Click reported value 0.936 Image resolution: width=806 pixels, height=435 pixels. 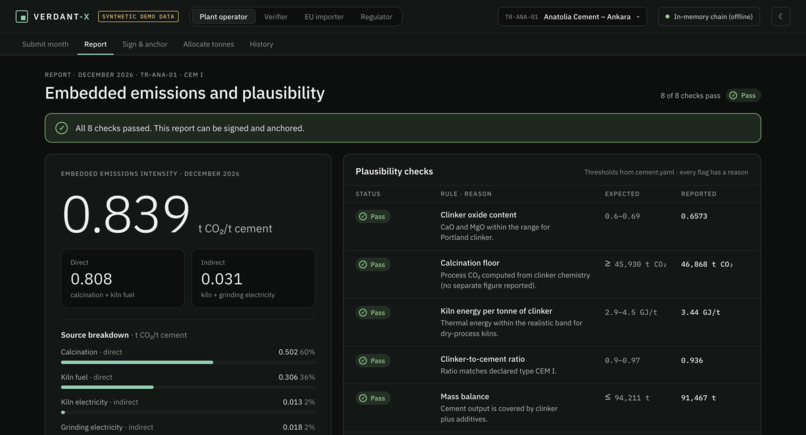pos(691,360)
